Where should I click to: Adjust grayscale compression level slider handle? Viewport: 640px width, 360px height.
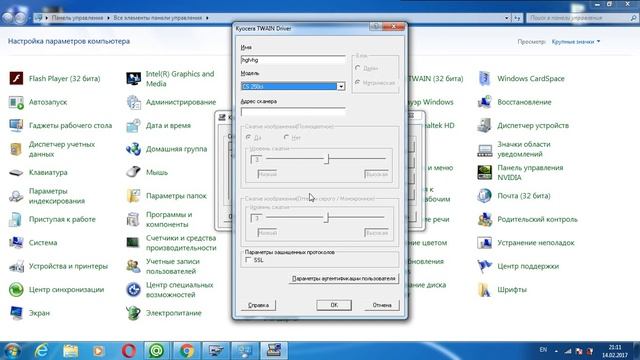pyautogui.click(x=326, y=217)
